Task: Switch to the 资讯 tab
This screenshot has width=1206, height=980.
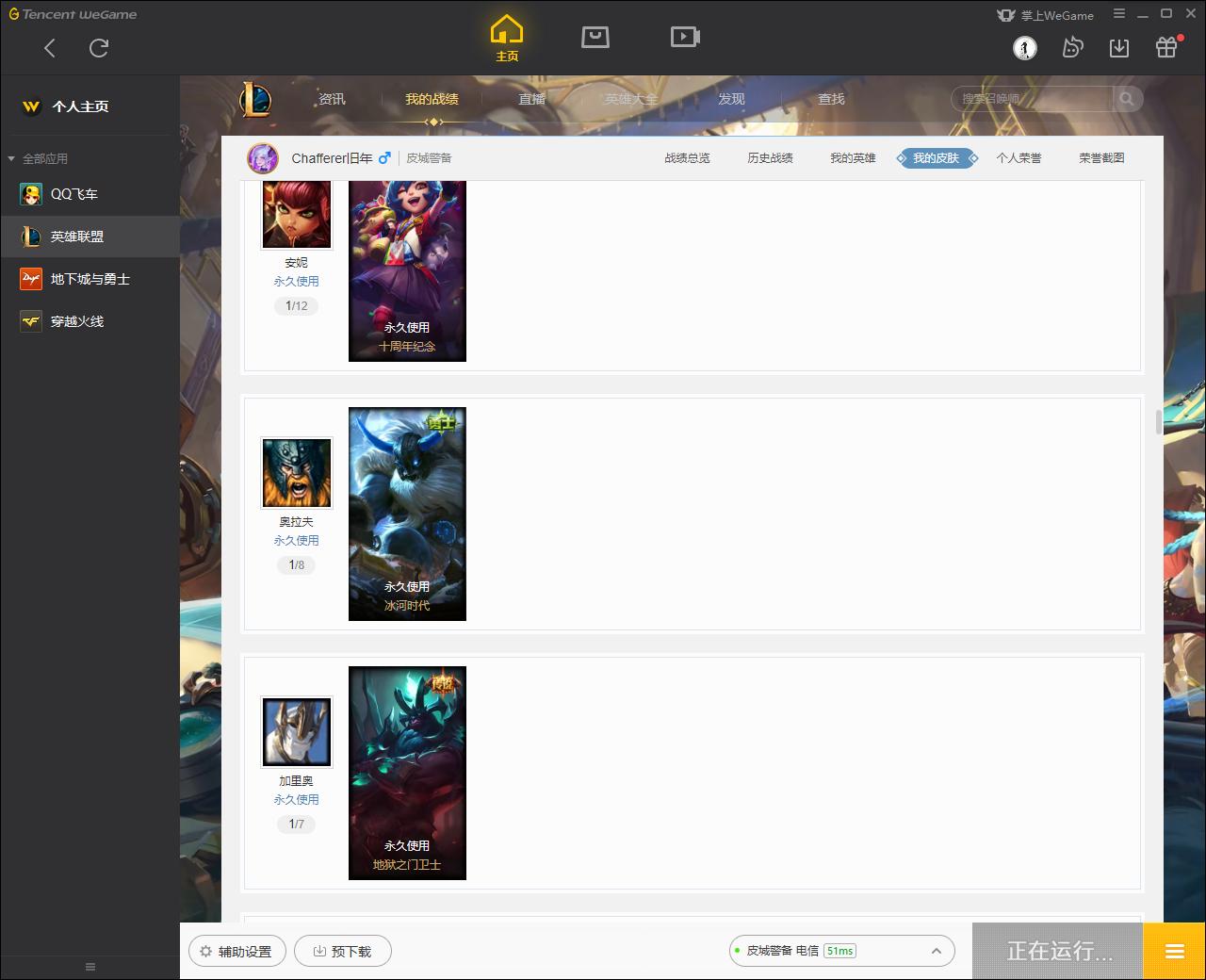Action: (332, 99)
